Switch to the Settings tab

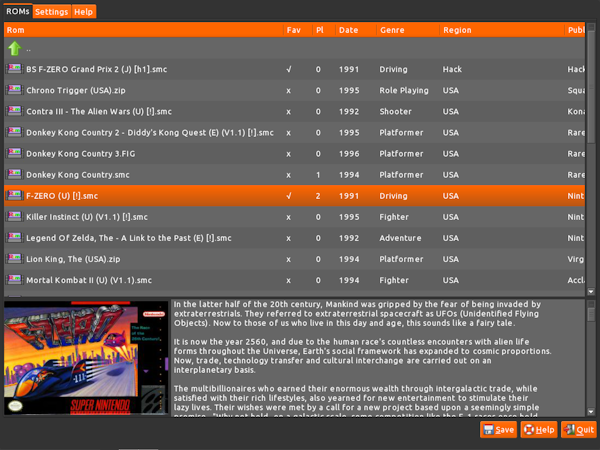pyautogui.click(x=52, y=12)
